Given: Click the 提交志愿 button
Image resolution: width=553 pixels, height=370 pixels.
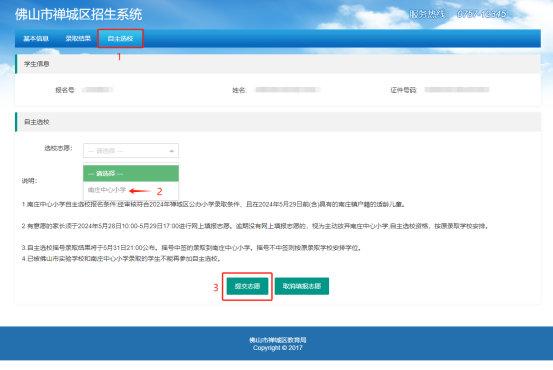Looking at the screenshot, I should (x=247, y=286).
